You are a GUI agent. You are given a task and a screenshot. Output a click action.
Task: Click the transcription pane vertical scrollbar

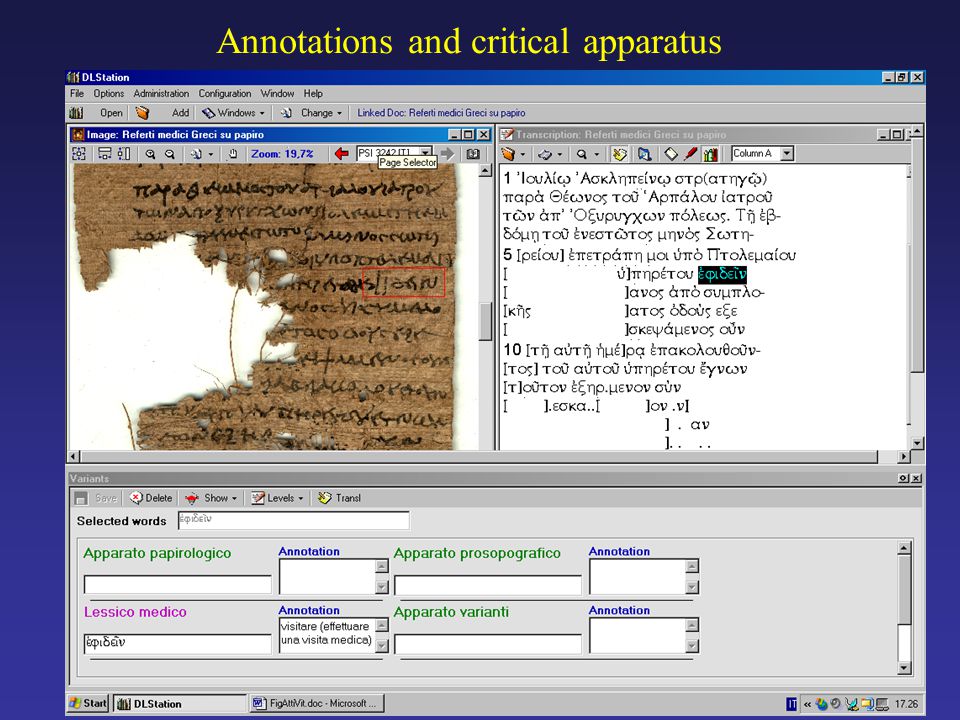coord(917,288)
